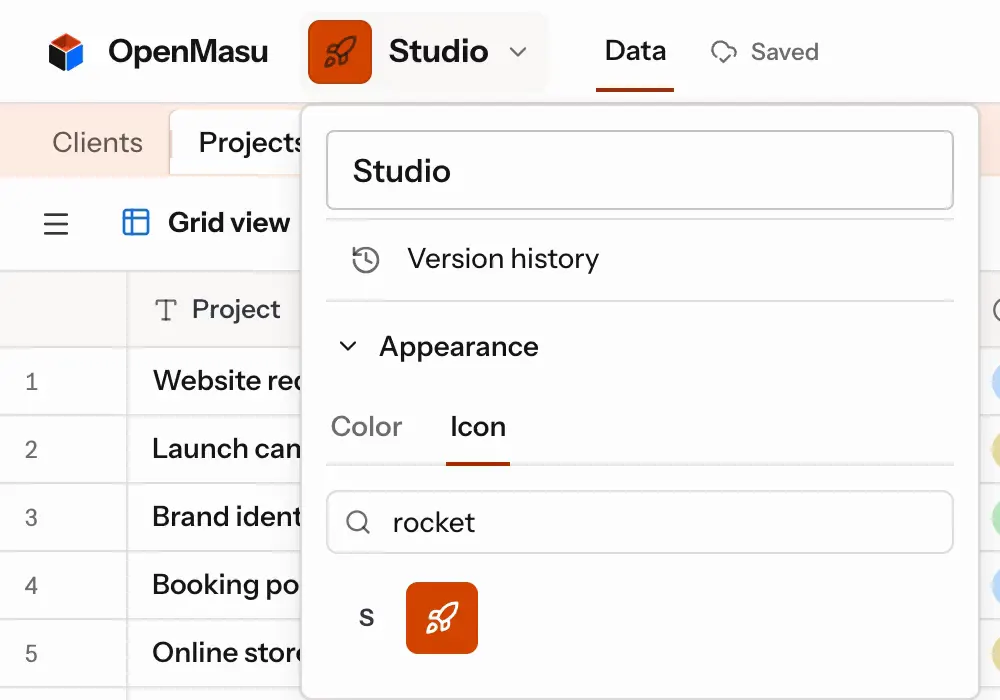Choose the letter S icon option
Image resolution: width=1000 pixels, height=700 pixels.
pos(367,617)
